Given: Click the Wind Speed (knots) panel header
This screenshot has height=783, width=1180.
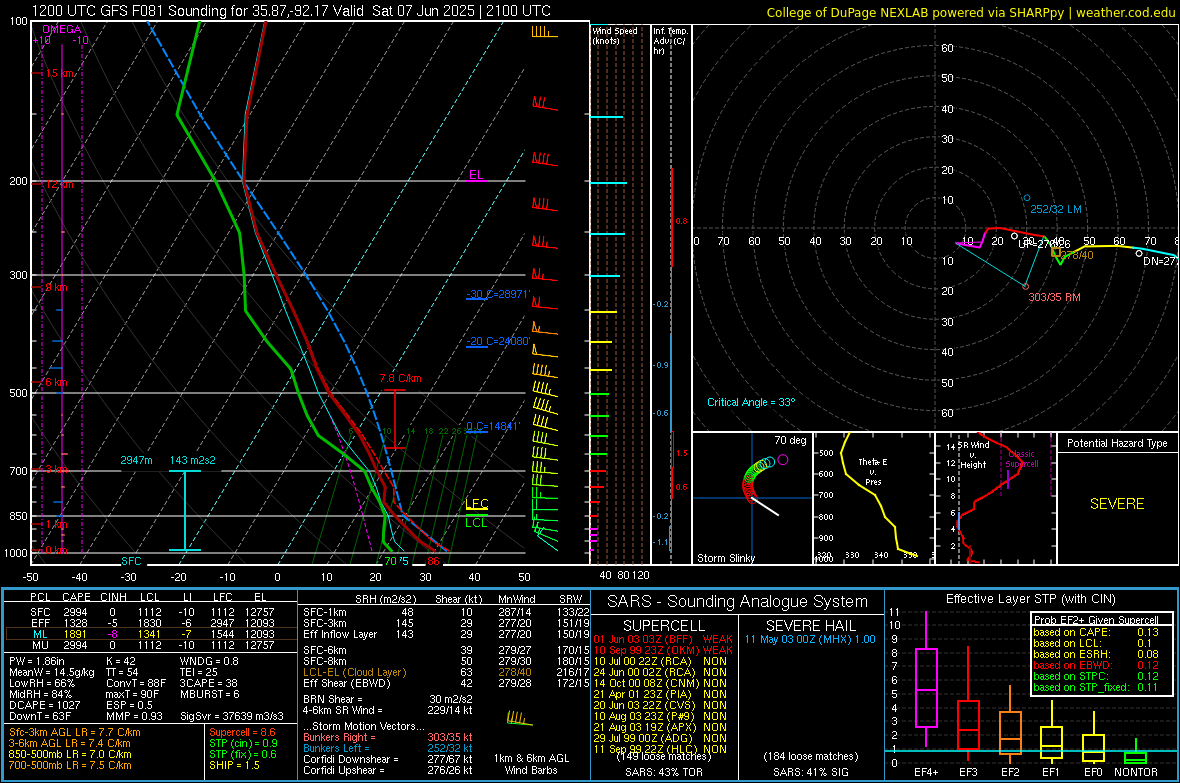Looking at the screenshot, I should tap(615, 35).
